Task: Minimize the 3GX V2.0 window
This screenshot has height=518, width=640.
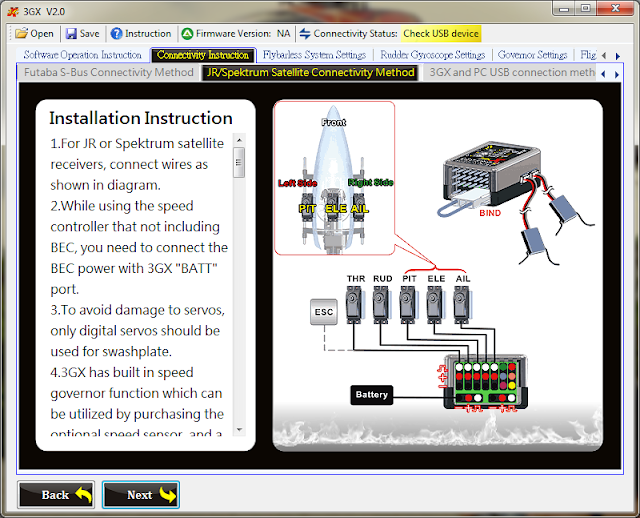Action: (564, 8)
